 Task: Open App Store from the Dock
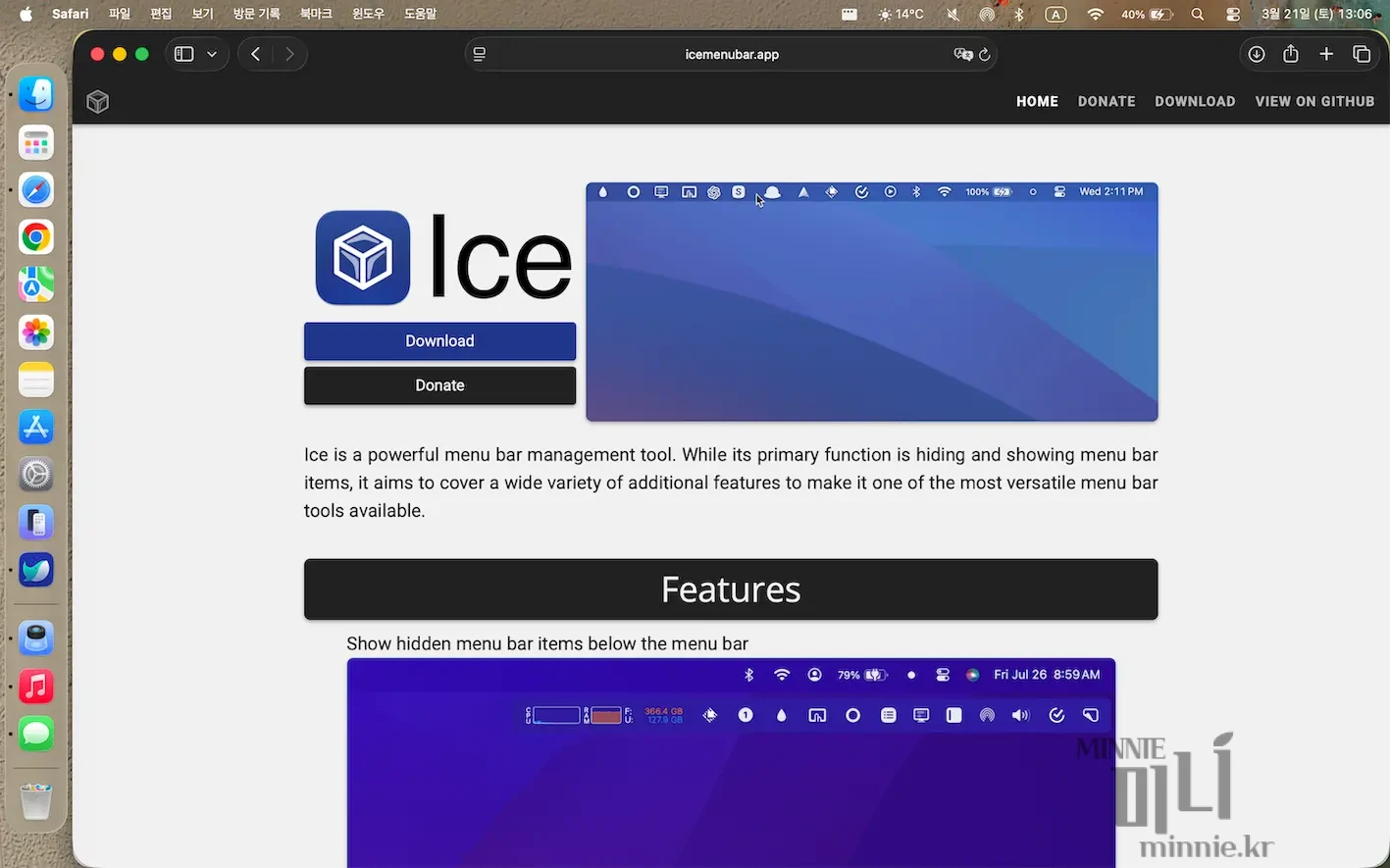click(x=36, y=427)
